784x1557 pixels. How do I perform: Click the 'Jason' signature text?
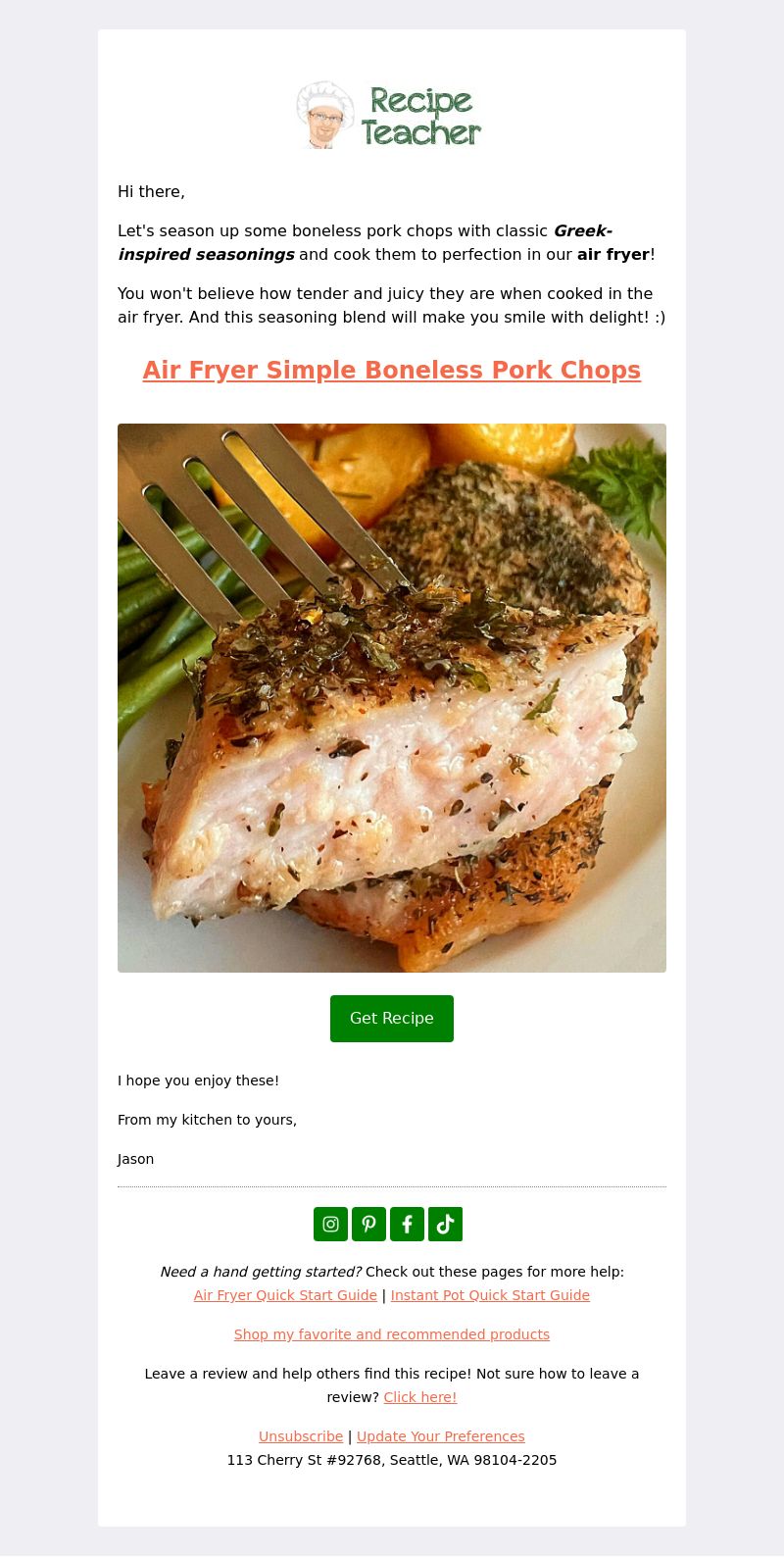pos(135,1159)
